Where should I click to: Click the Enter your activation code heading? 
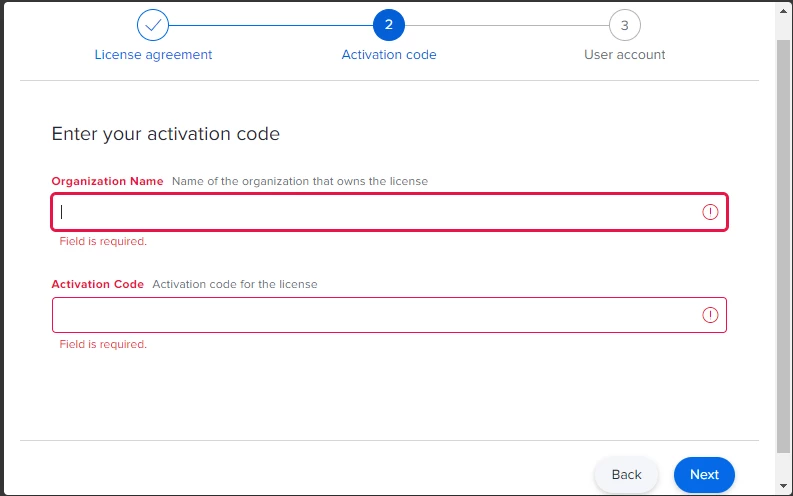(x=165, y=134)
